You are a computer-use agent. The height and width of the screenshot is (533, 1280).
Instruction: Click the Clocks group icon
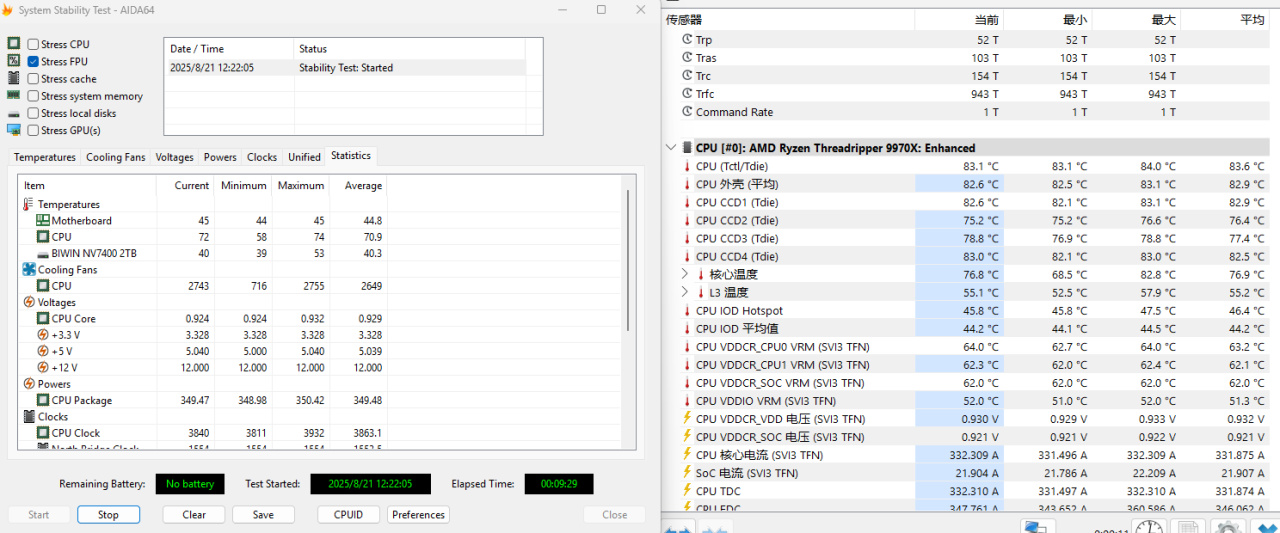(29, 416)
